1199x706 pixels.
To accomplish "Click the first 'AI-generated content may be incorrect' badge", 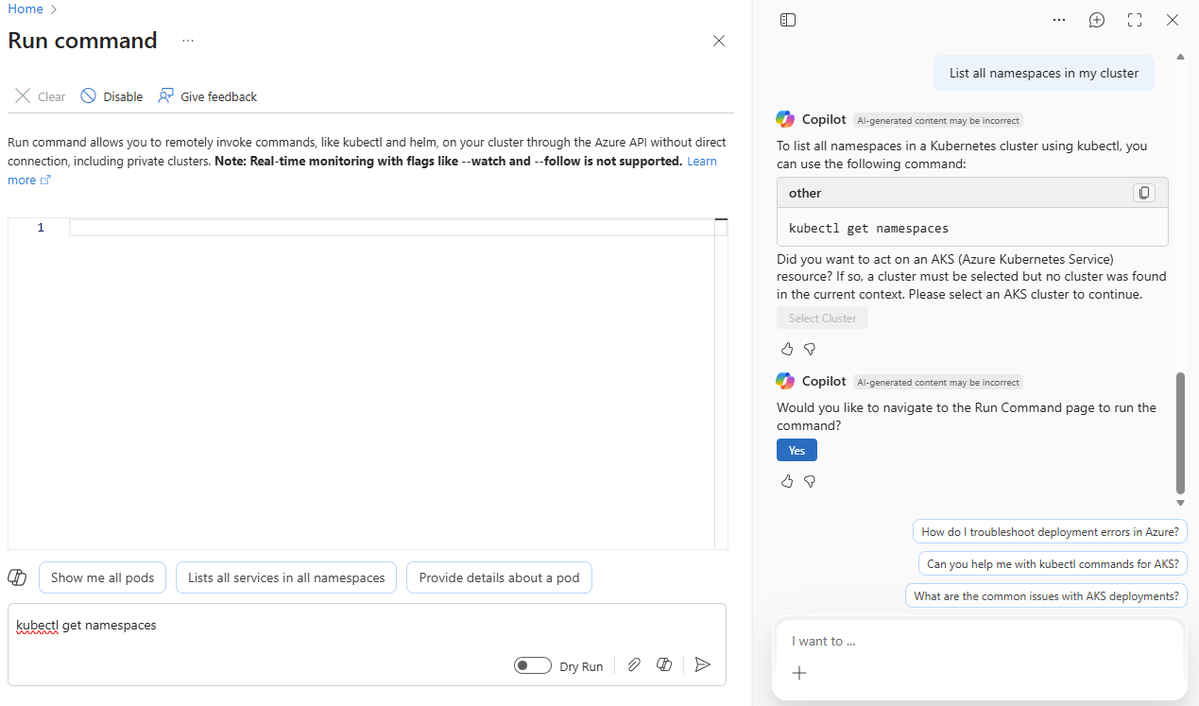I will [937, 120].
